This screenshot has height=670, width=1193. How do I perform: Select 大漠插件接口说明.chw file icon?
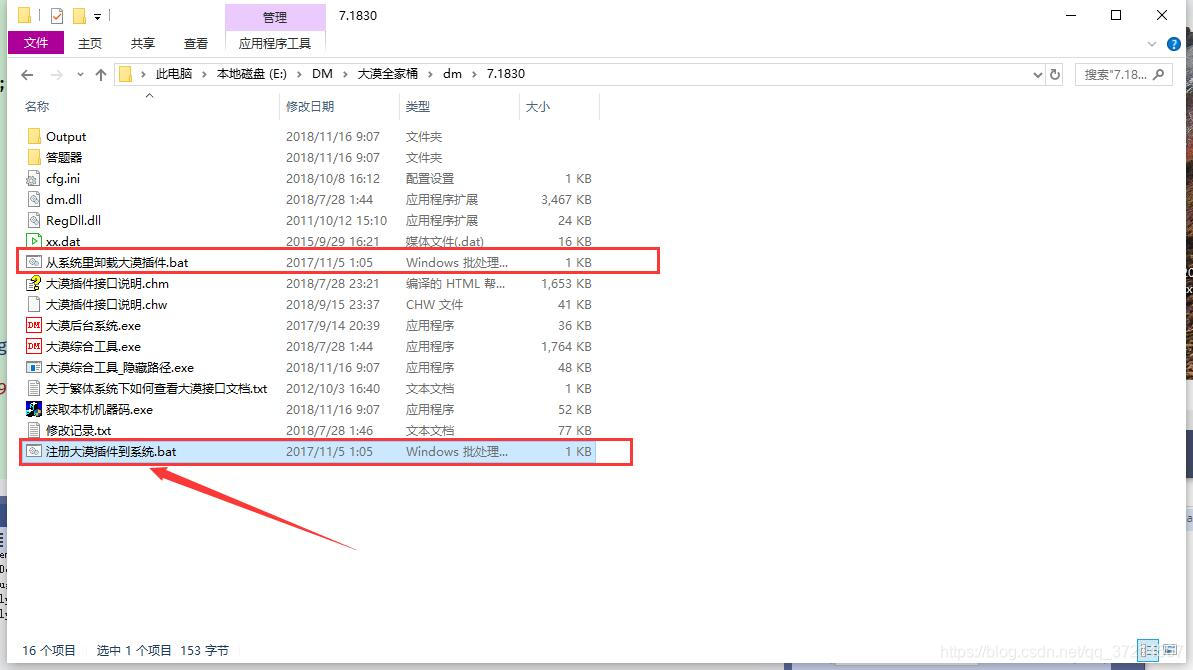point(33,304)
